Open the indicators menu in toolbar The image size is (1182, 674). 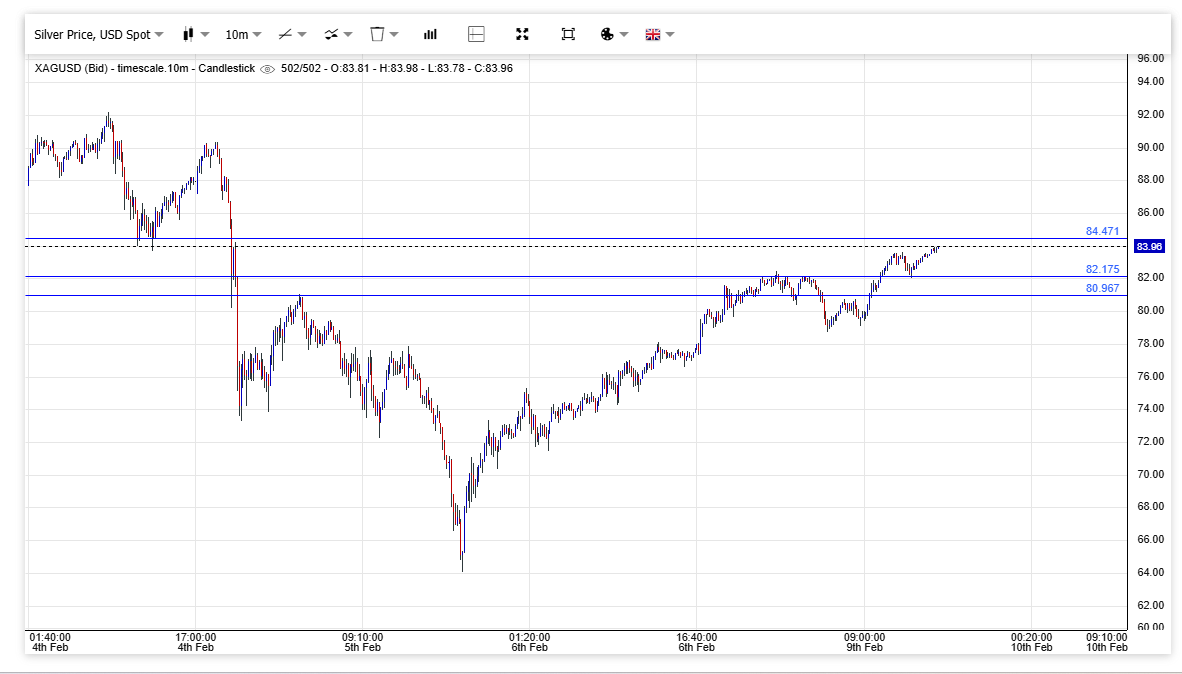338,34
